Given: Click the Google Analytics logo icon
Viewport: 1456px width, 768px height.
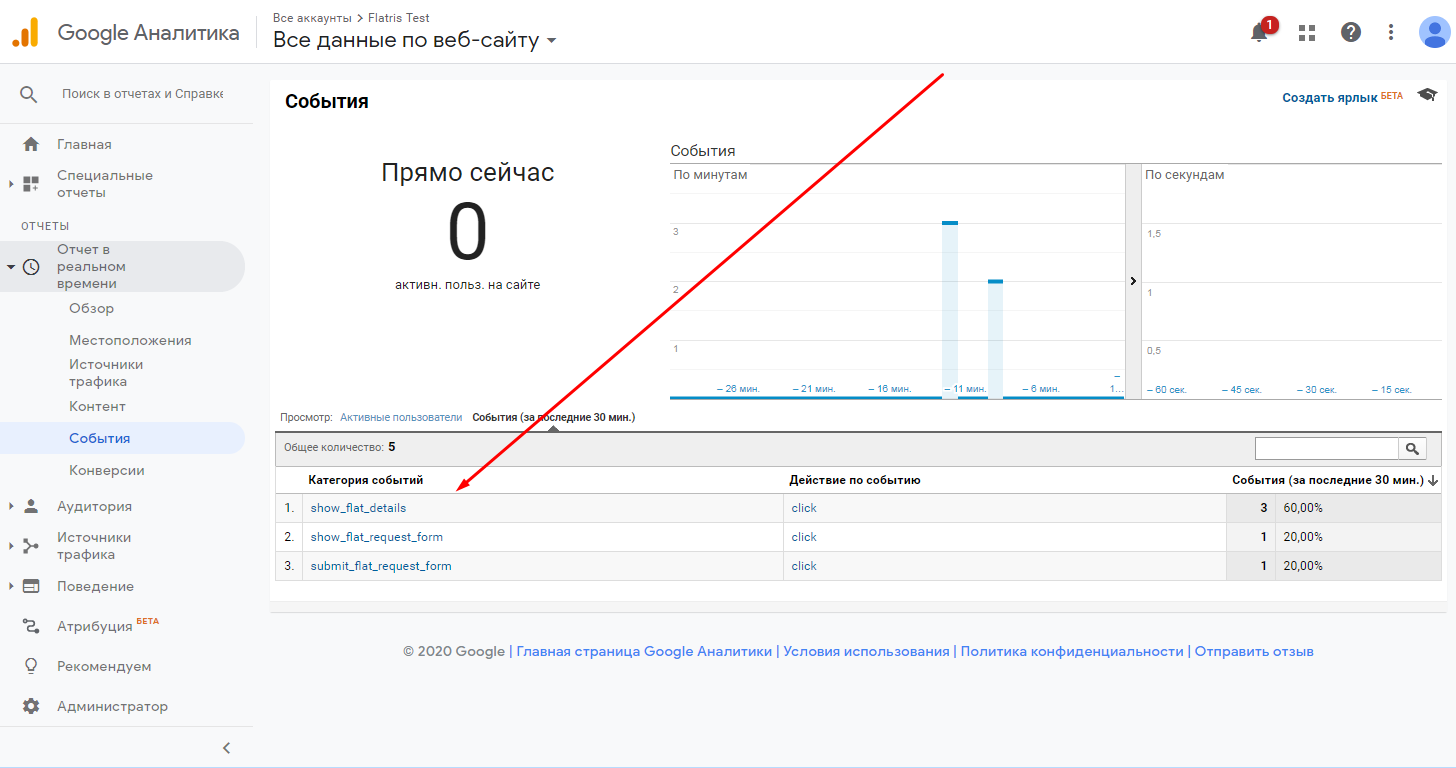Looking at the screenshot, I should [25, 33].
